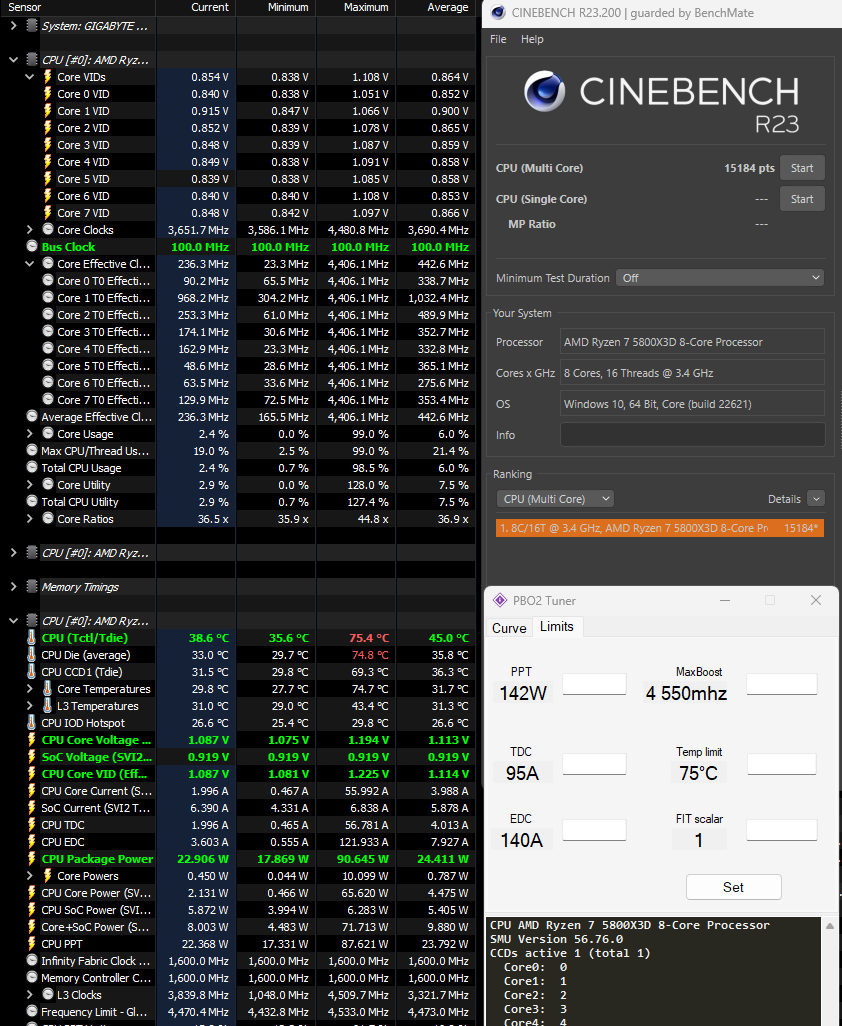Screen dimensions: 842x1026
Task: Click the CPU Core Voltage lightning icon
Action: pyautogui.click(x=32, y=739)
